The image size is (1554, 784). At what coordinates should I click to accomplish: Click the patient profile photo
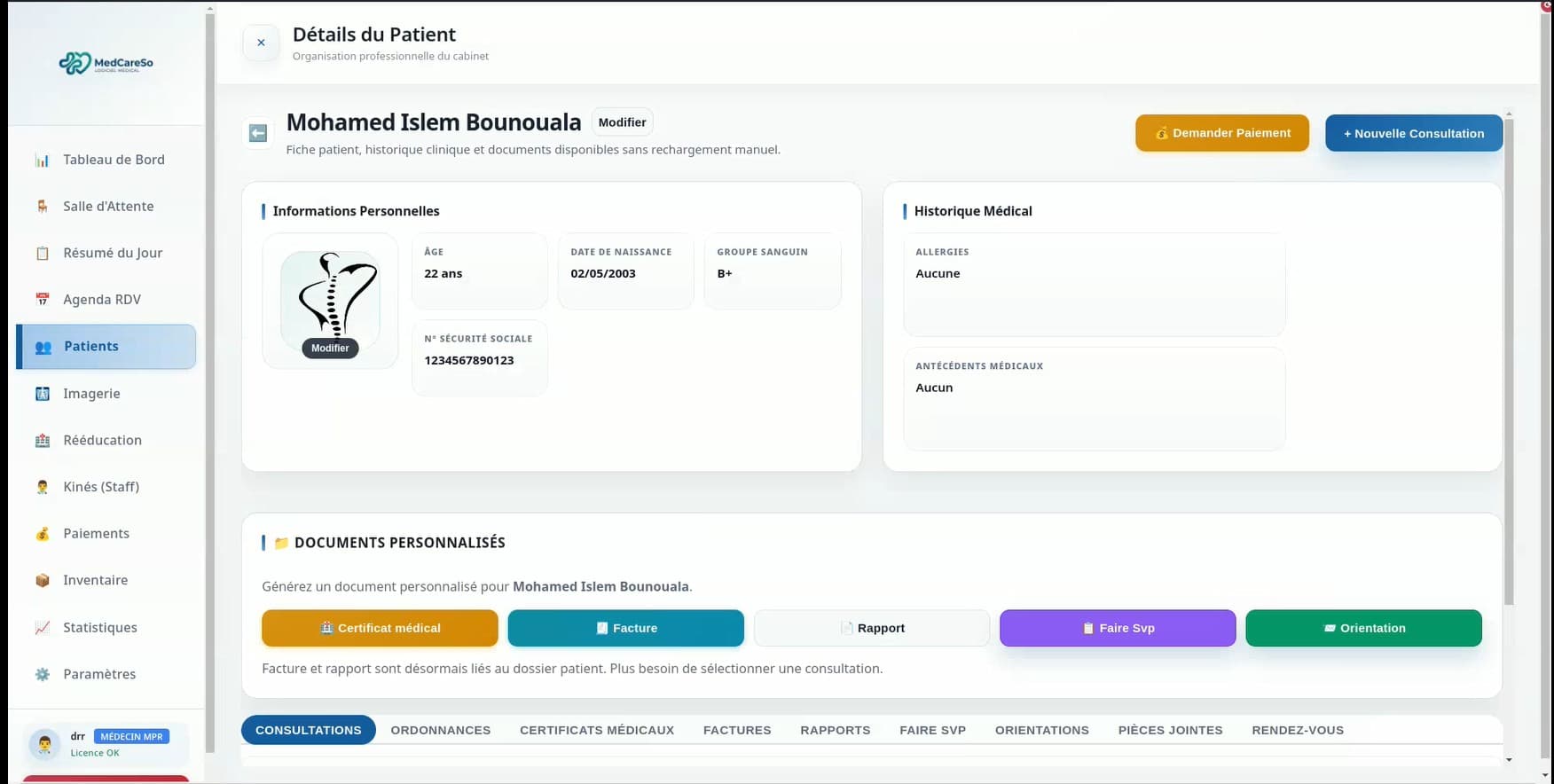(330, 299)
